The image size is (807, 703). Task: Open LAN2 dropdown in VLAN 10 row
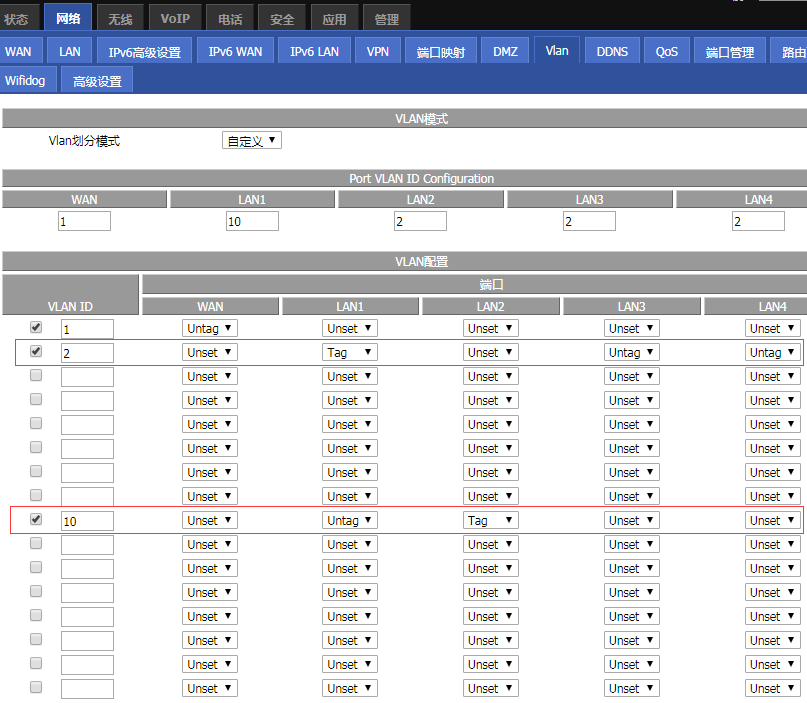click(x=490, y=520)
